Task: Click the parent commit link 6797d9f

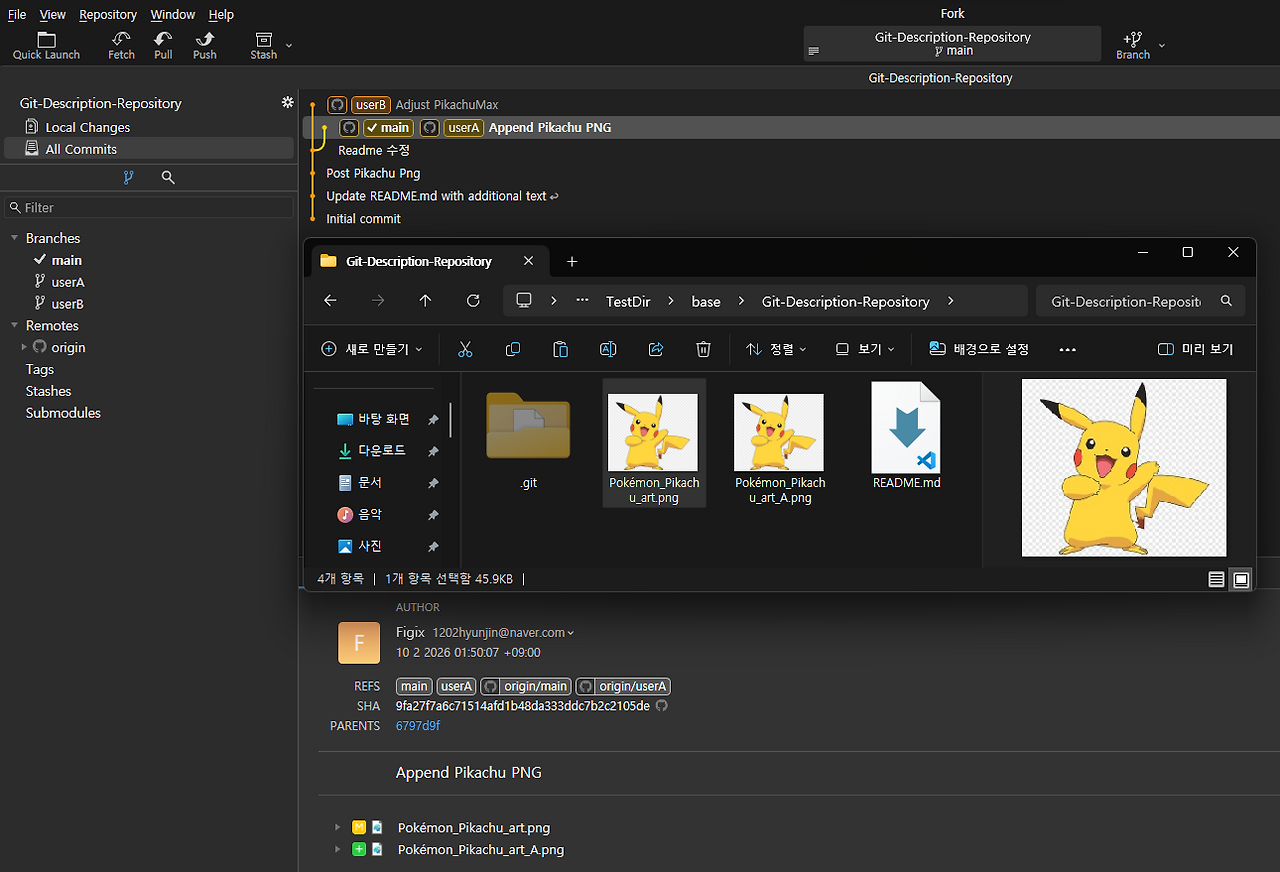Action: 418,726
